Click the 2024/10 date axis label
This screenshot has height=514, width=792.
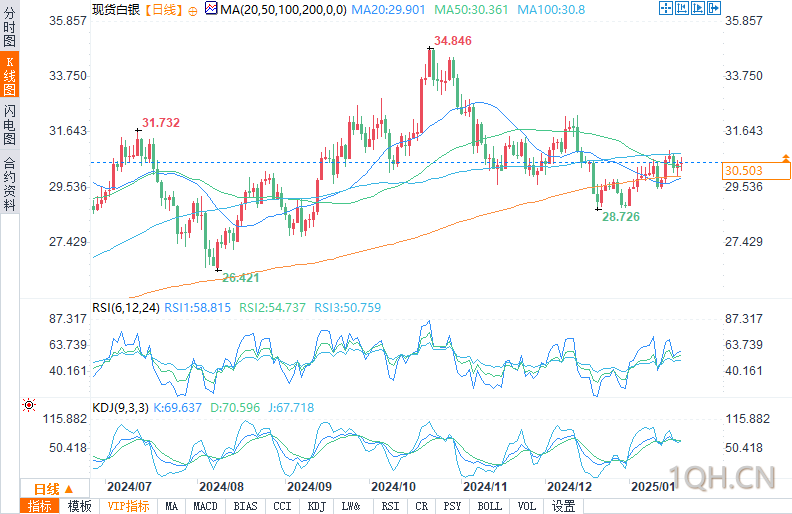[393, 487]
